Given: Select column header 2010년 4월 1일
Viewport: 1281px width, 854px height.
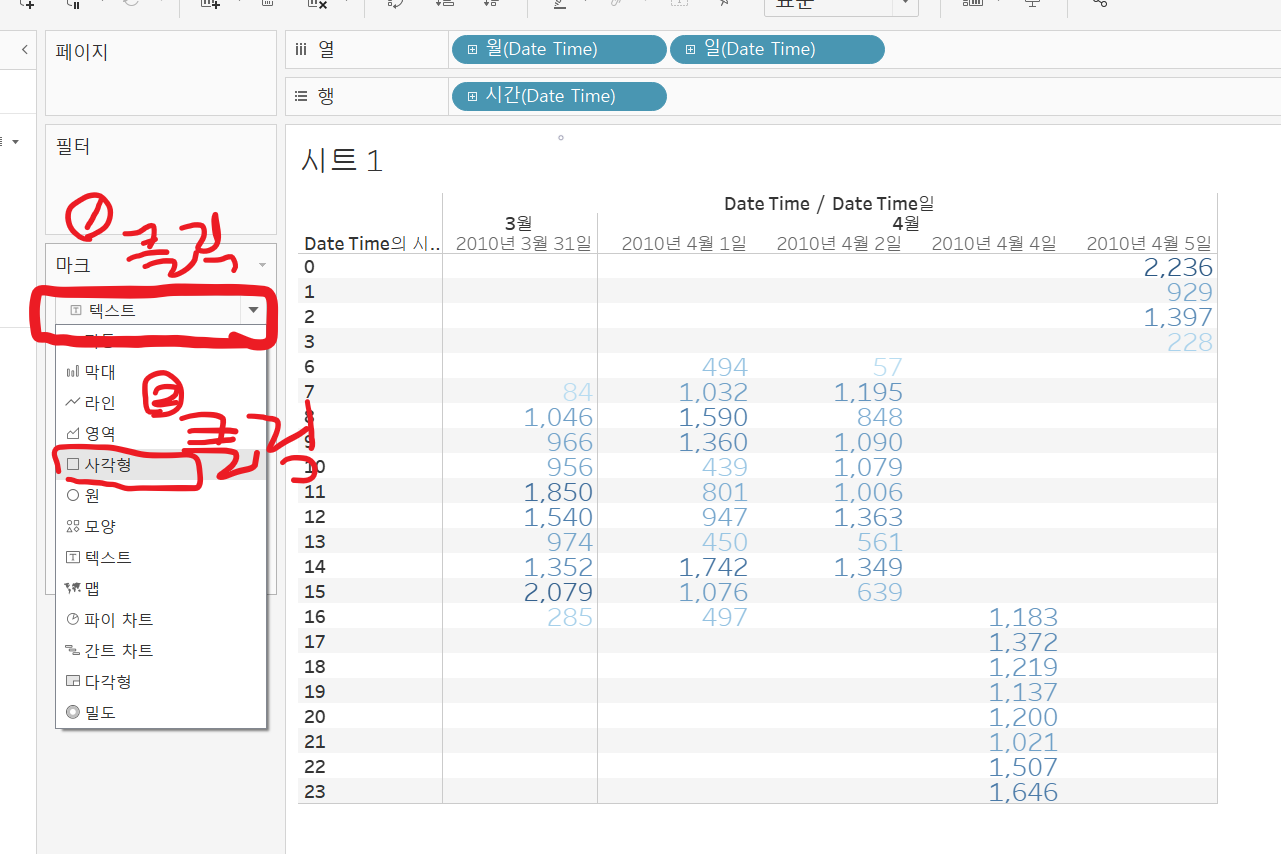Looking at the screenshot, I should point(684,243).
